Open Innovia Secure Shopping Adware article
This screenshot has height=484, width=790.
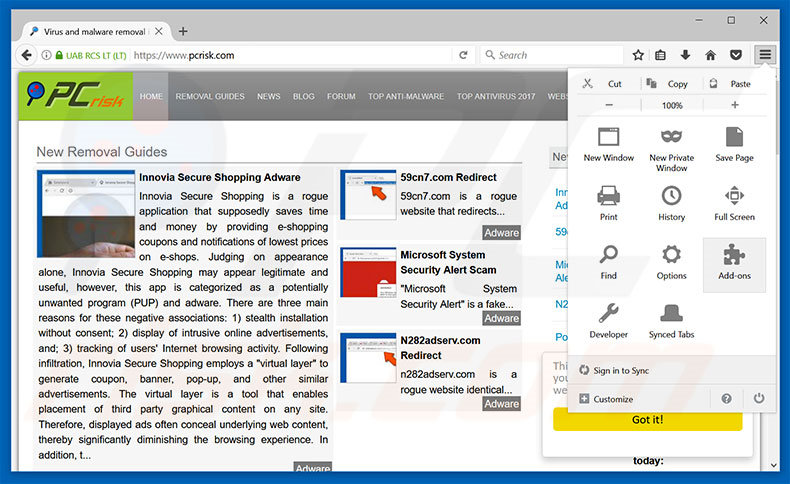220,177
